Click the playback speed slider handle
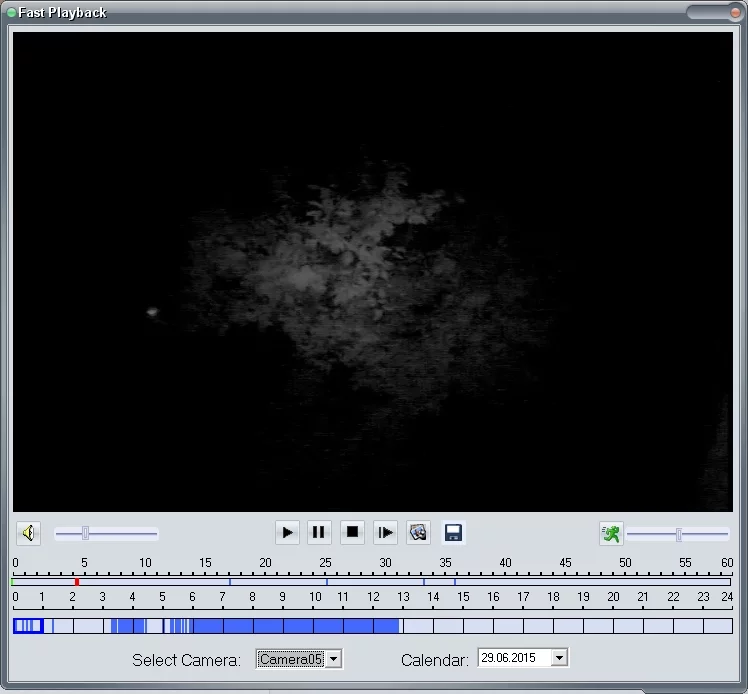The height and width of the screenshot is (694, 748). [x=678, y=534]
